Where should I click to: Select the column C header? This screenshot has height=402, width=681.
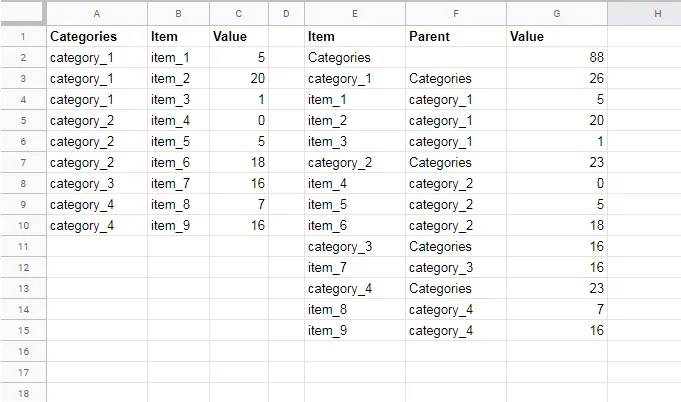tap(239, 14)
